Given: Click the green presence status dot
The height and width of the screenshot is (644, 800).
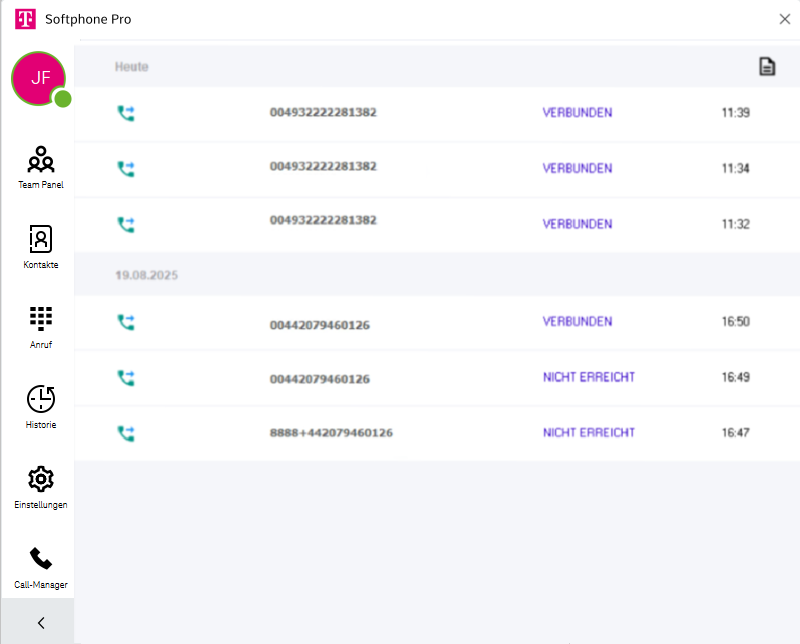Looking at the screenshot, I should click(x=63, y=98).
